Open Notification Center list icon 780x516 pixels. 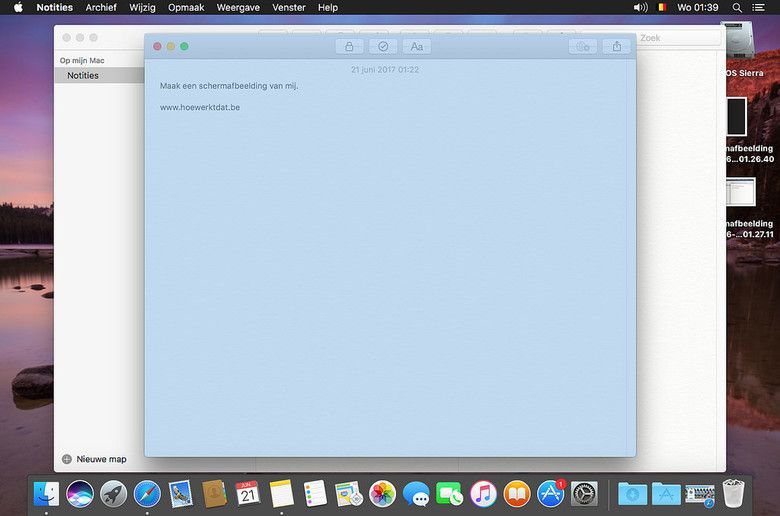(758, 7)
